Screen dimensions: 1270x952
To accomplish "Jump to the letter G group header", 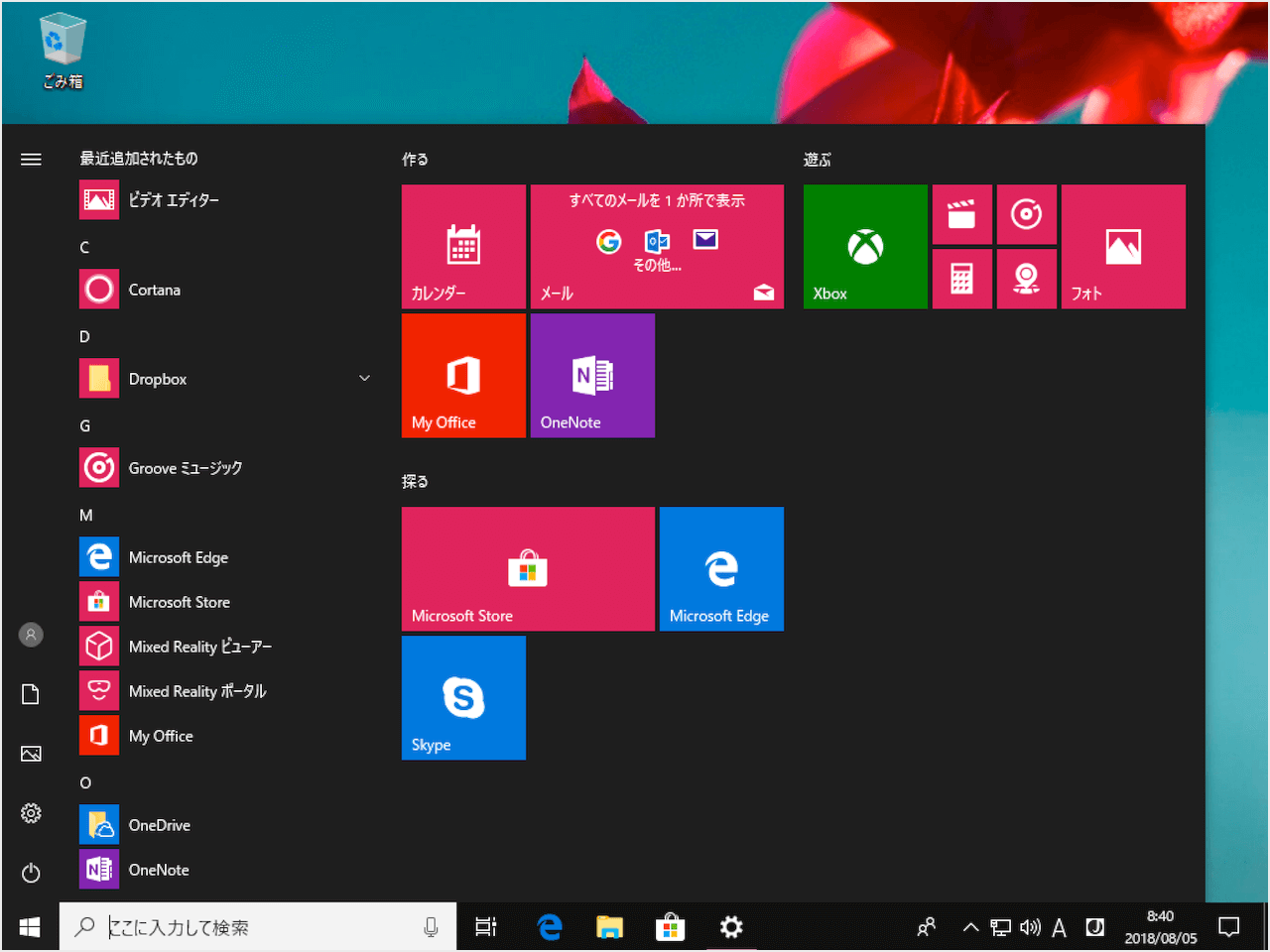I will click(x=84, y=425).
